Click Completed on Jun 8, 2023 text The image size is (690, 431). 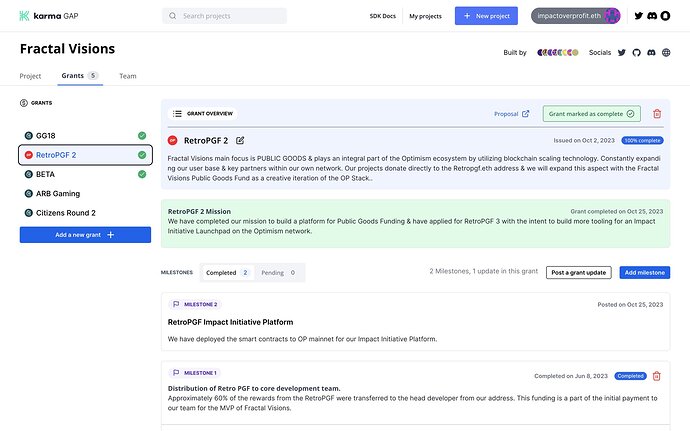click(x=571, y=376)
